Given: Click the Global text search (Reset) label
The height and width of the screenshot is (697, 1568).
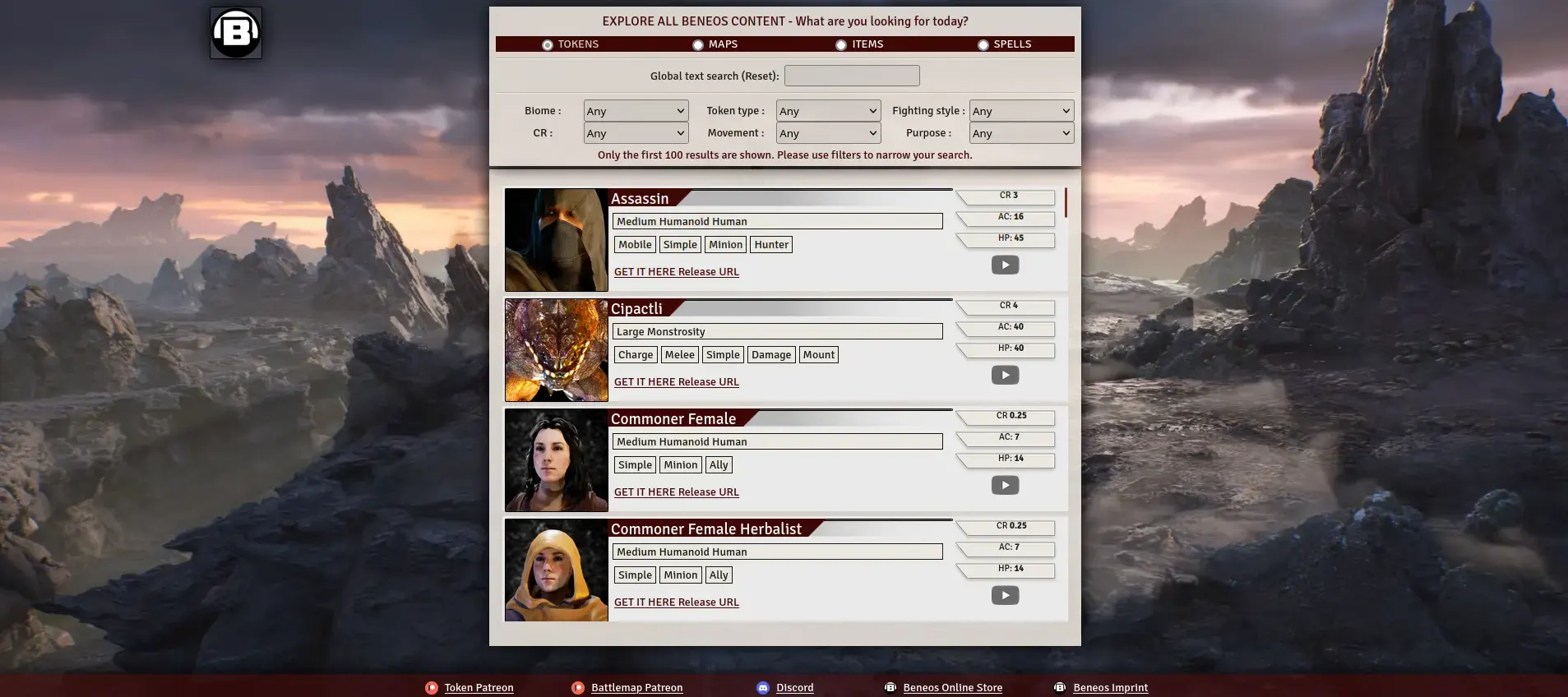Looking at the screenshot, I should [x=715, y=76].
